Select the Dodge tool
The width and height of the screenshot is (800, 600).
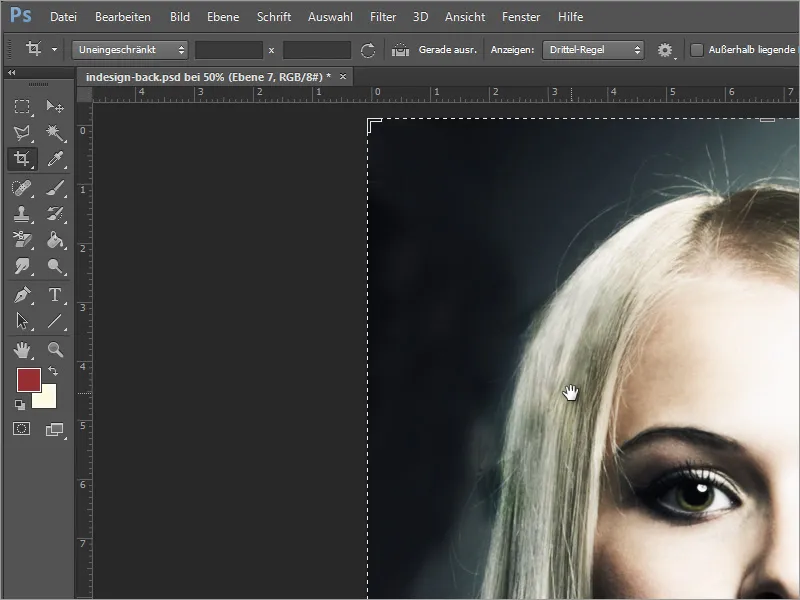55,266
